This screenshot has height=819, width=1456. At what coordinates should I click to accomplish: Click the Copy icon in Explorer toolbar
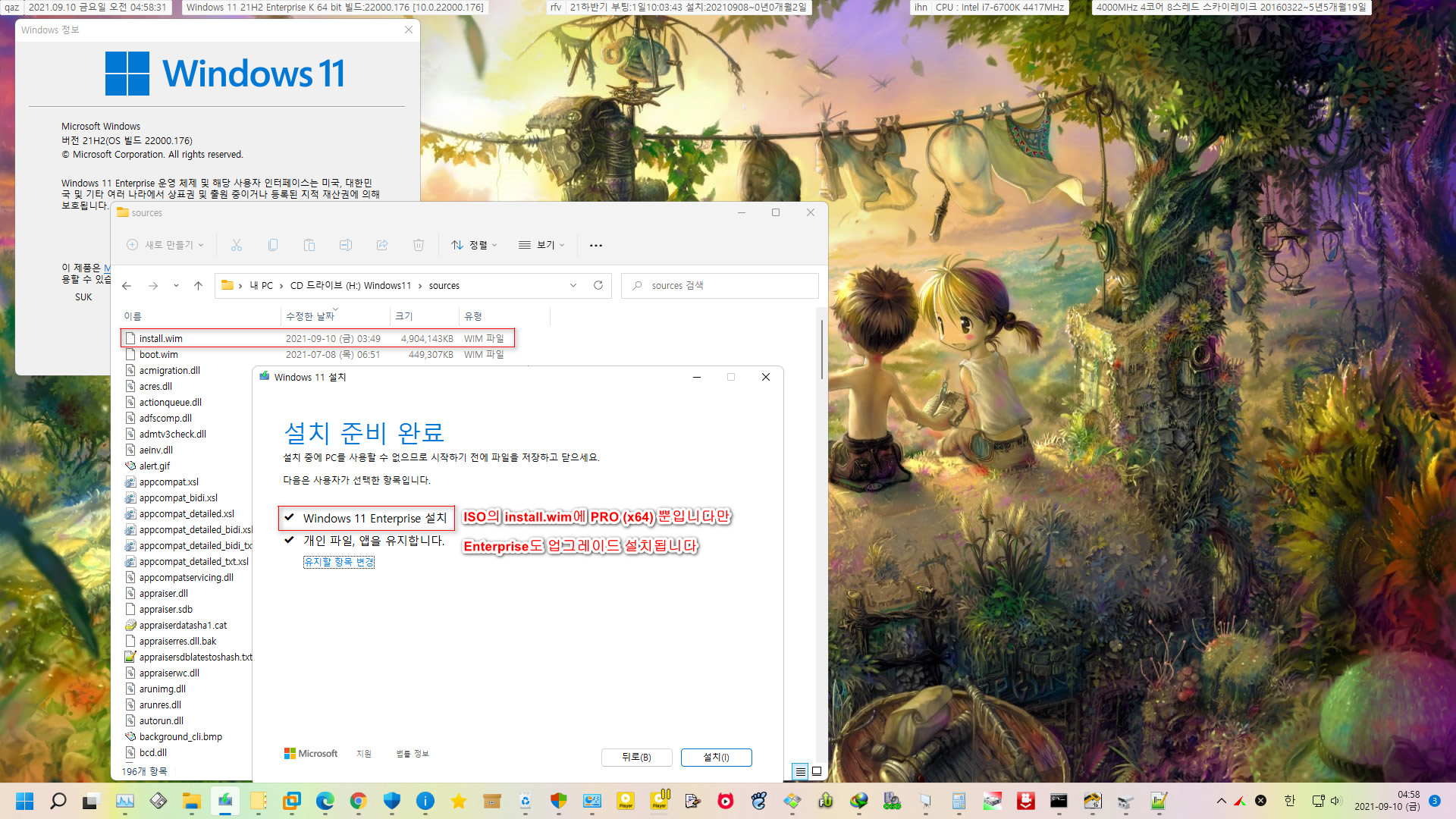pos(273,245)
